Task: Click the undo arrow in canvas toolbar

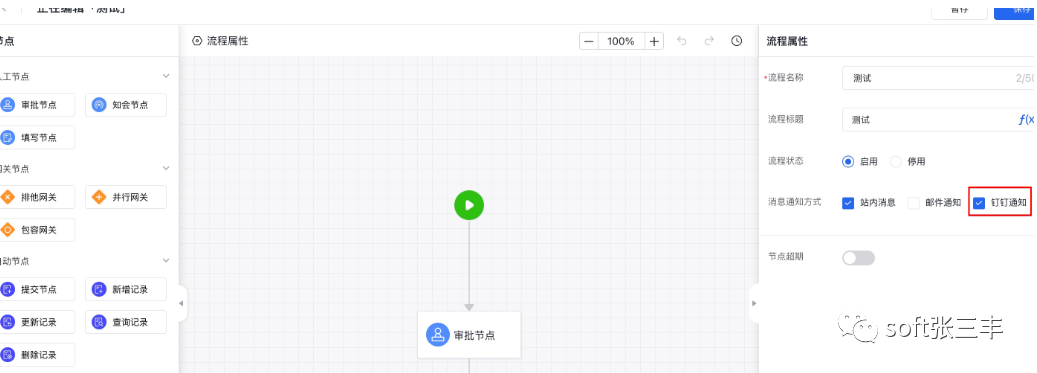Action: coord(682,41)
